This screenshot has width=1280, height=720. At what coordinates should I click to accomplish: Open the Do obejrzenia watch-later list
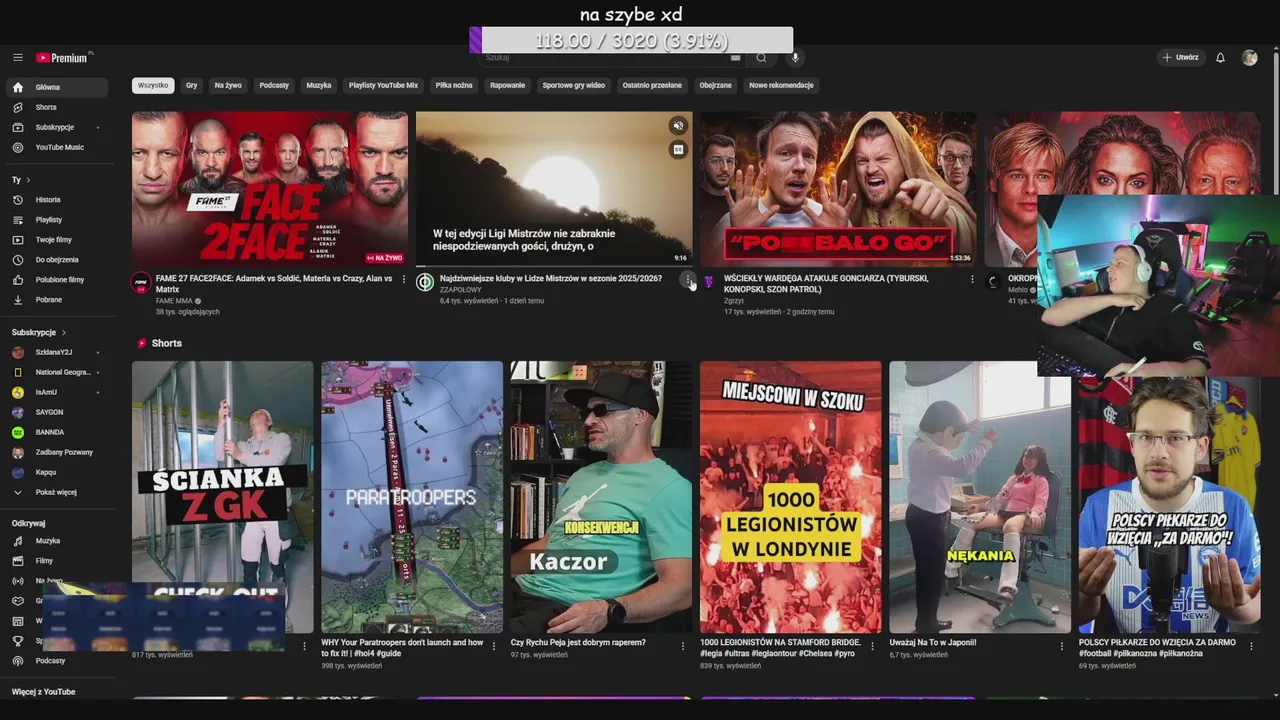[x=56, y=260]
